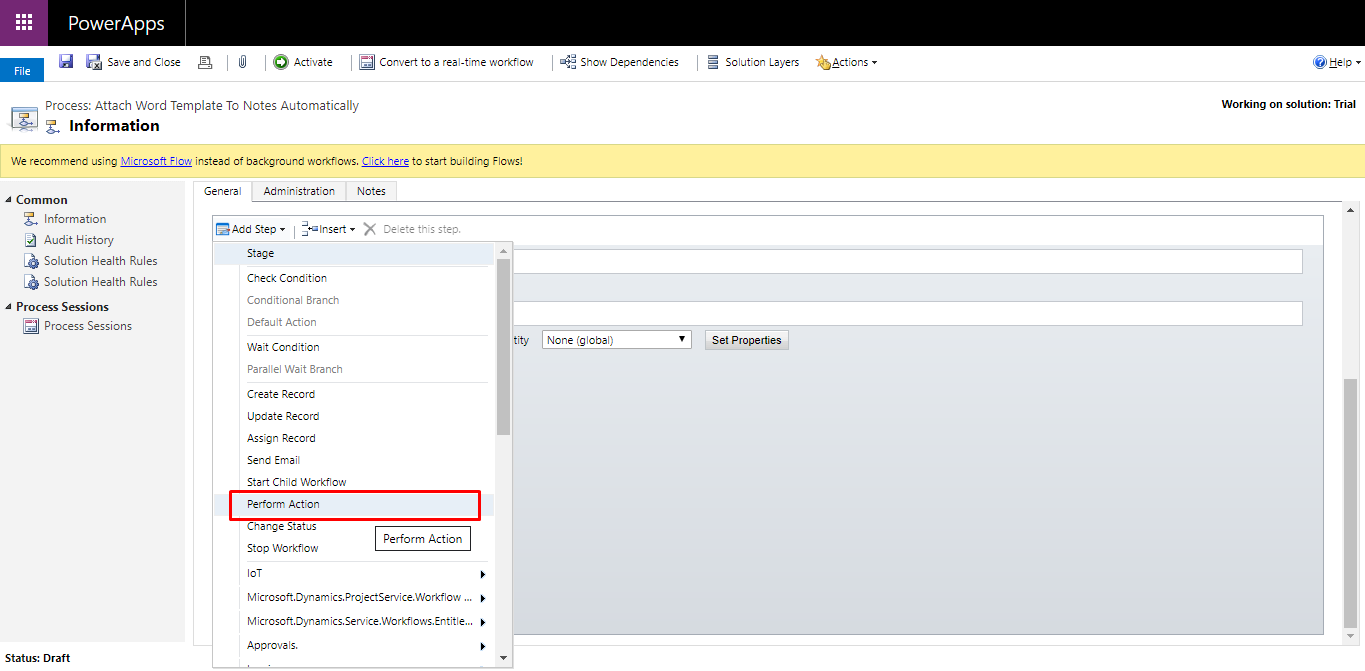Click the step menu scrollbar down arrow
Viewport: 1365px width, 671px height.
[x=503, y=659]
